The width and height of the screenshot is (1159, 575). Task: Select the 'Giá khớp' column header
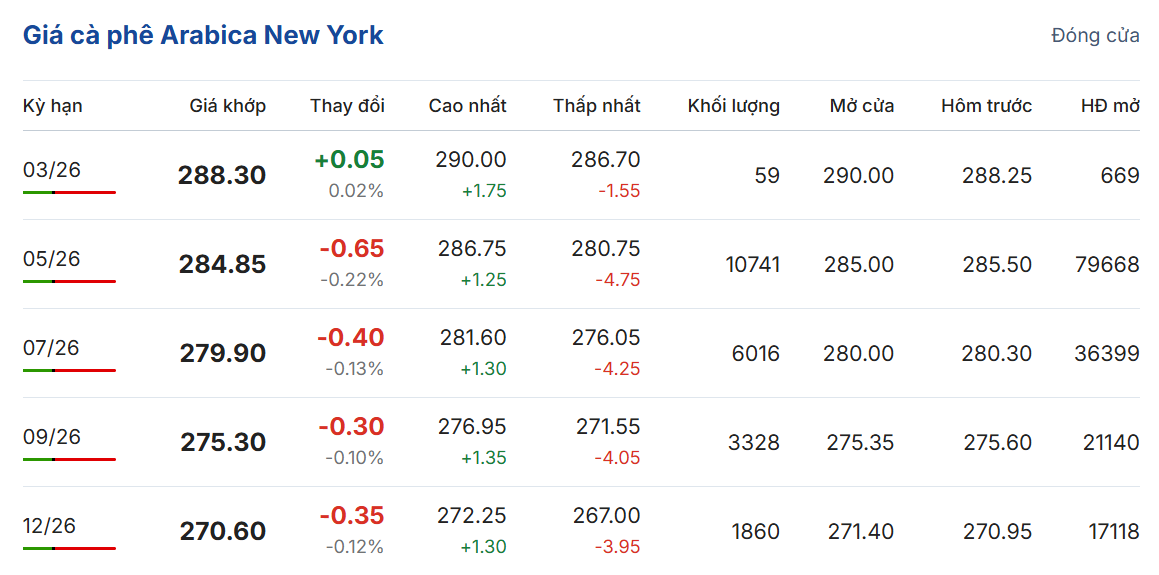click(x=228, y=106)
